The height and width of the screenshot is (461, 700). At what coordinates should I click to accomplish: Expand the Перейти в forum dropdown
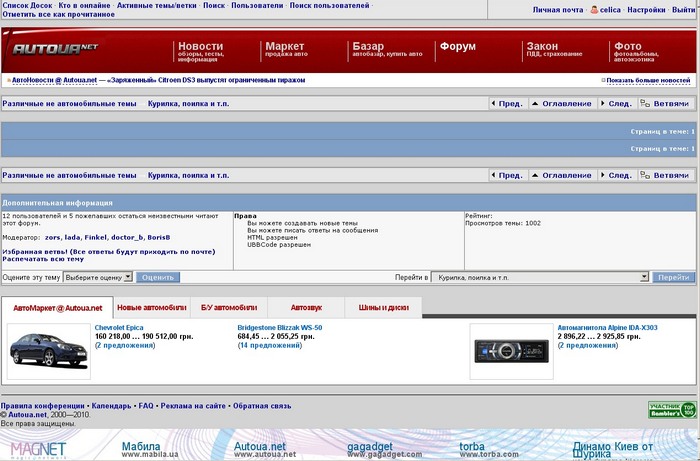coord(542,277)
